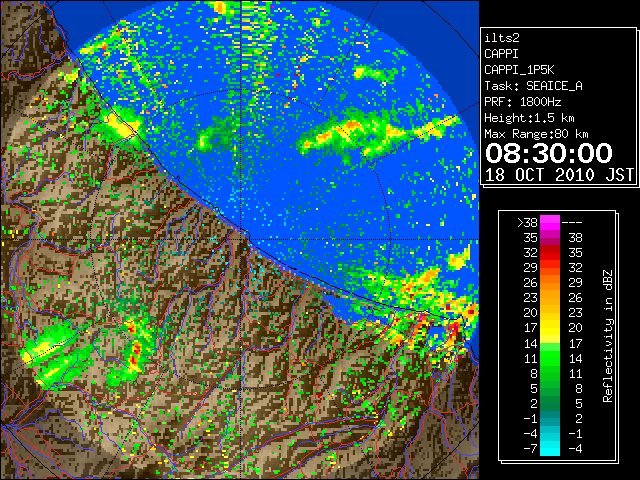Screen dimensions: 640x480
Task: Click the '---' legend label
Action: [x=572, y=222]
